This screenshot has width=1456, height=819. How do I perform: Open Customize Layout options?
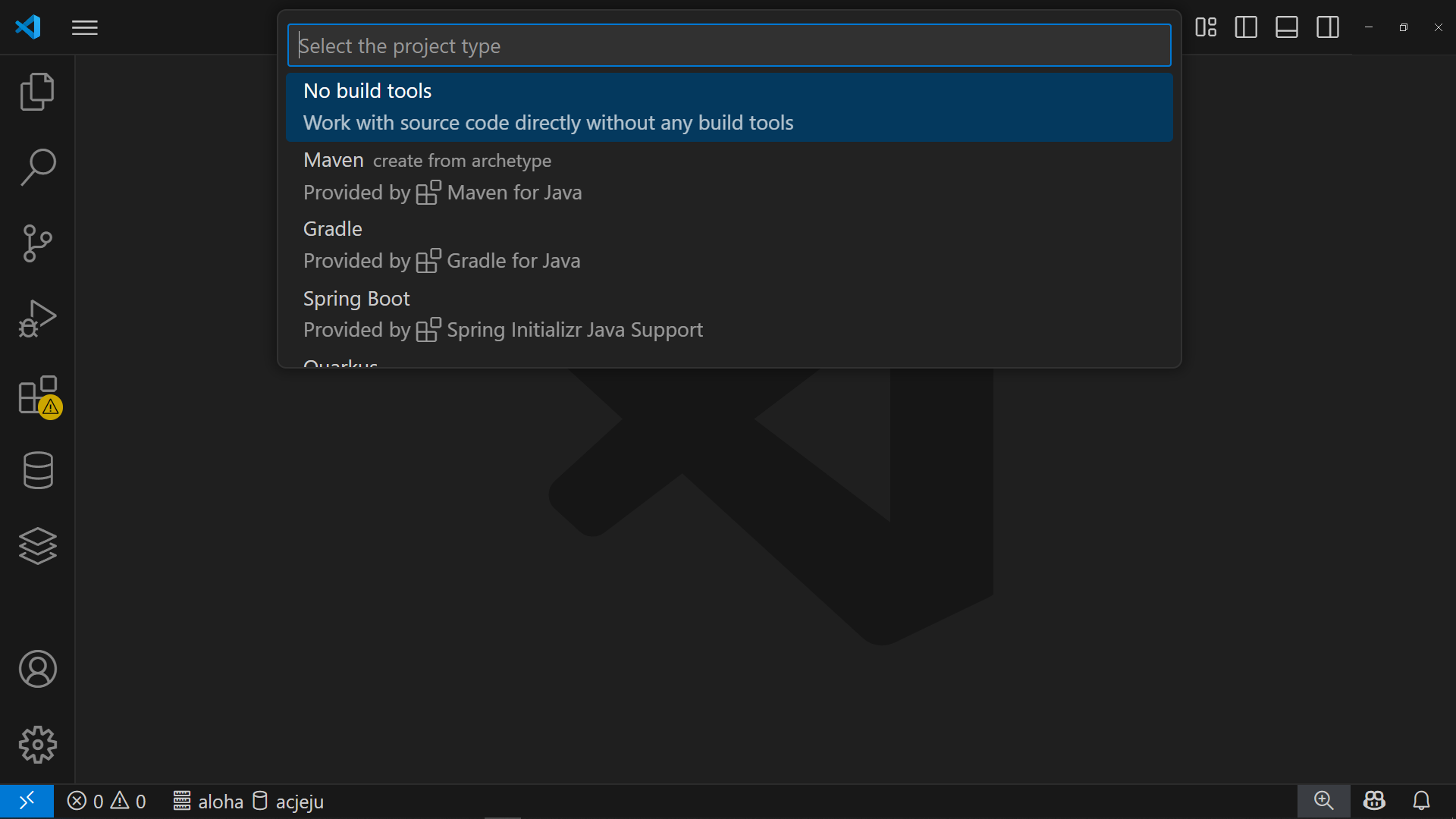(1206, 27)
